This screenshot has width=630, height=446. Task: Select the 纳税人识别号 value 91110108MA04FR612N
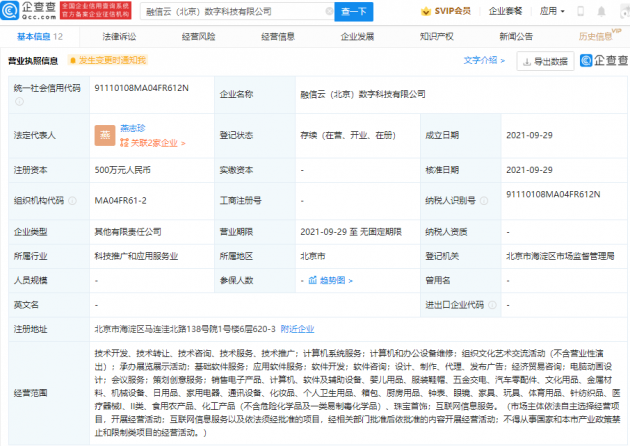tap(553, 194)
